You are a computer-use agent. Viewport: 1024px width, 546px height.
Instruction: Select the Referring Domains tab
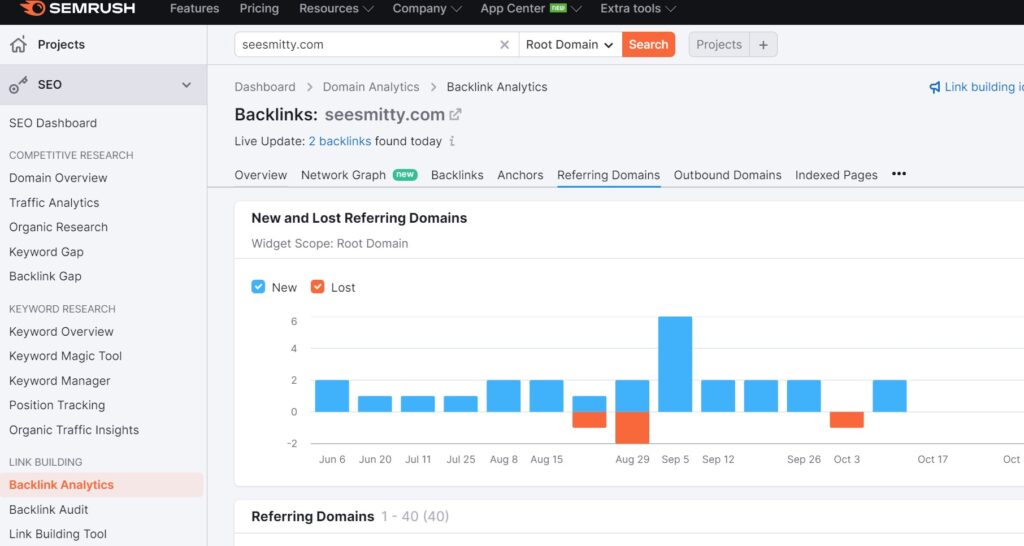click(x=609, y=175)
